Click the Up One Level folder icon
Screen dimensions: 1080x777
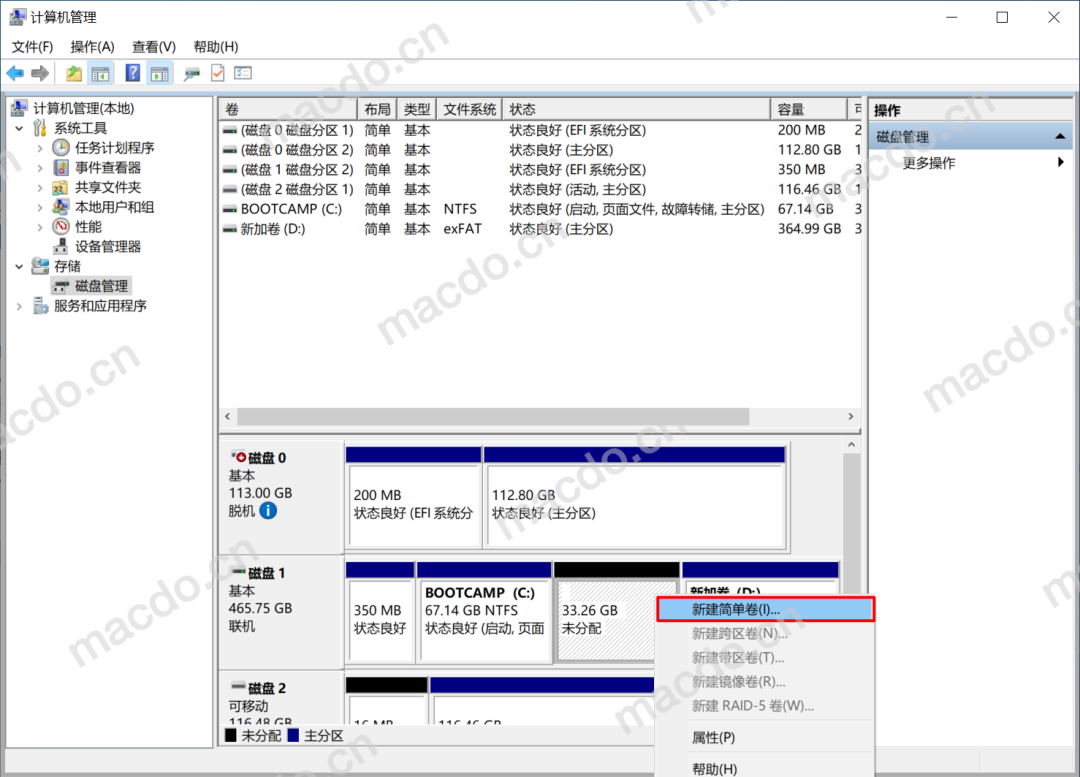pyautogui.click(x=74, y=73)
